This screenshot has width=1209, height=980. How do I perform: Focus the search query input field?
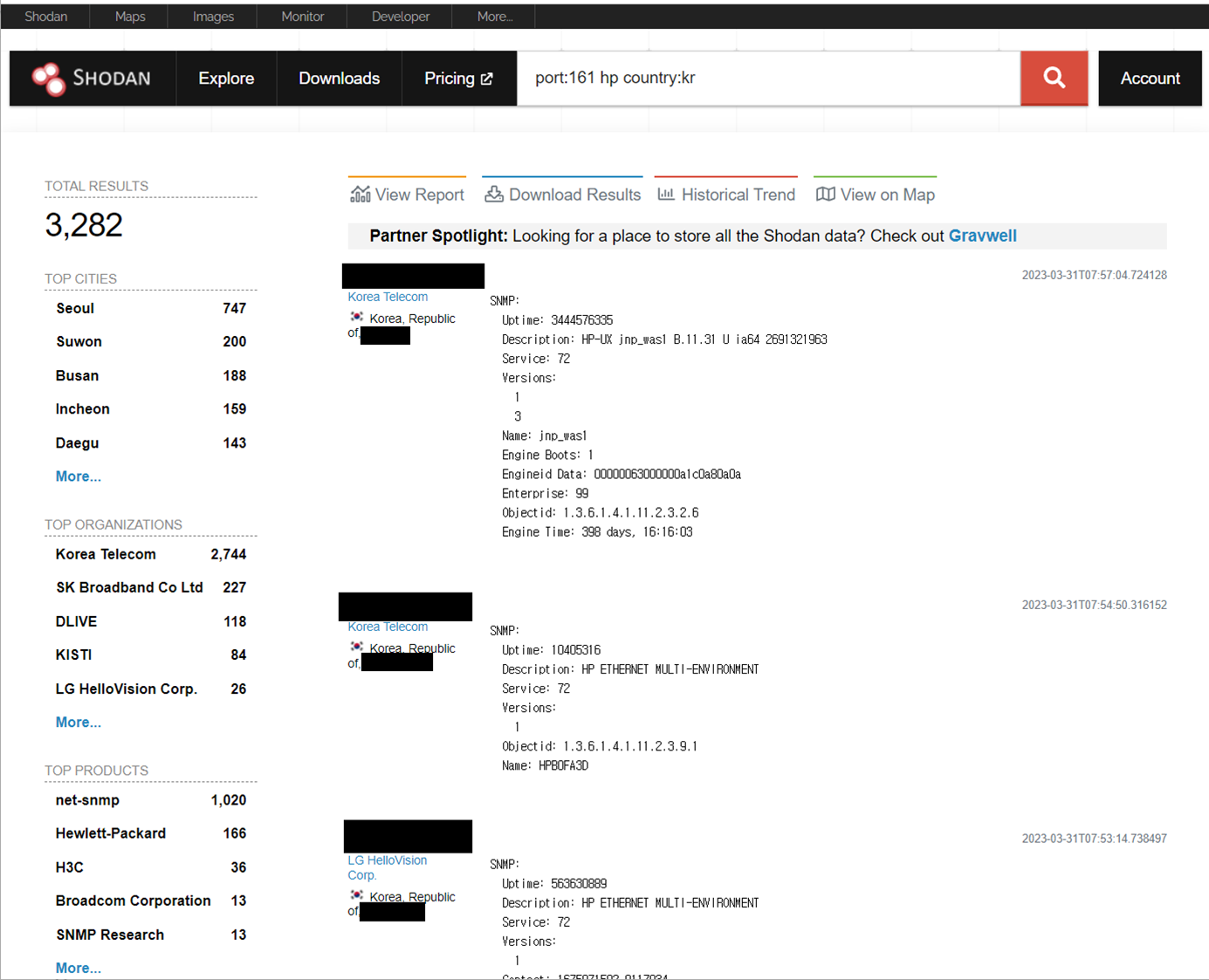click(768, 78)
